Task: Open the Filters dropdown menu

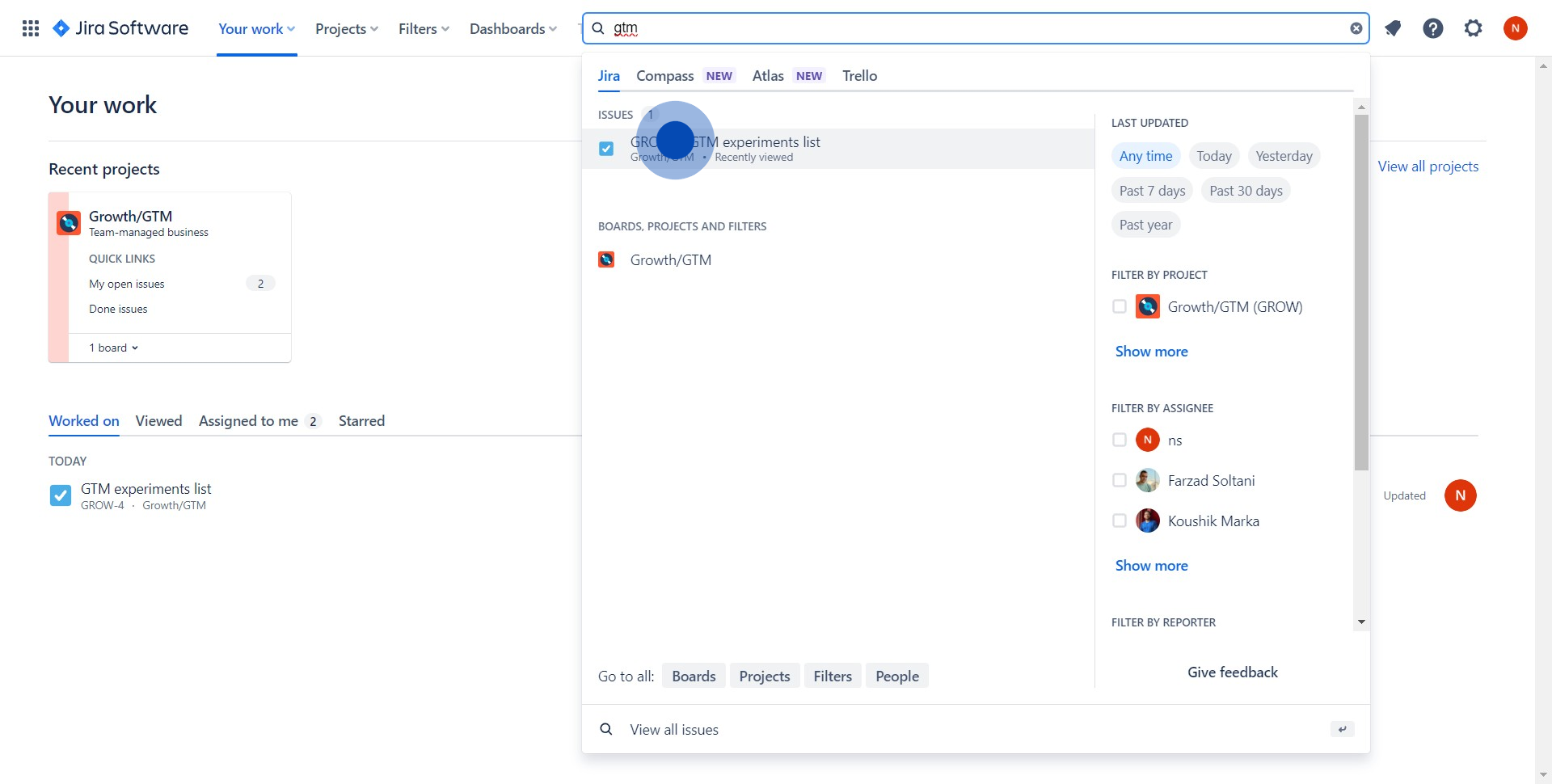Action: 424,28
